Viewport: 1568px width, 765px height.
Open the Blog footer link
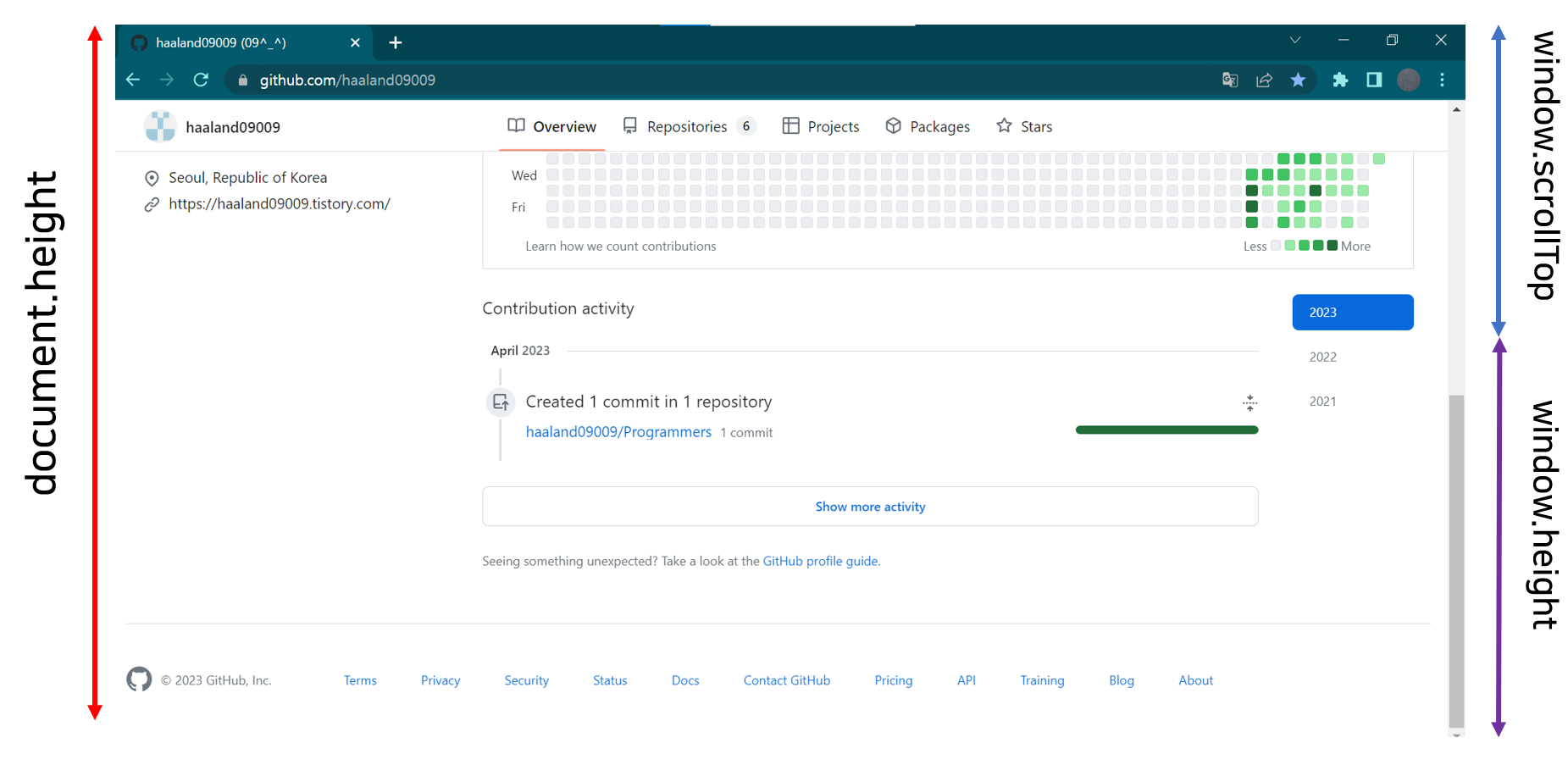tap(1122, 680)
